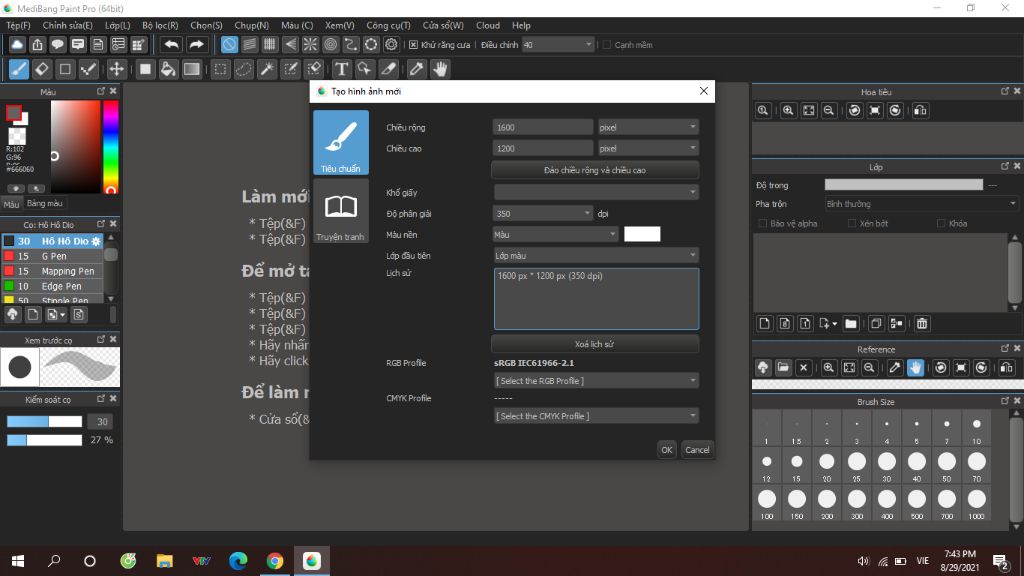Open reference image folder icon
The height and width of the screenshot is (576, 1024).
[x=783, y=368]
